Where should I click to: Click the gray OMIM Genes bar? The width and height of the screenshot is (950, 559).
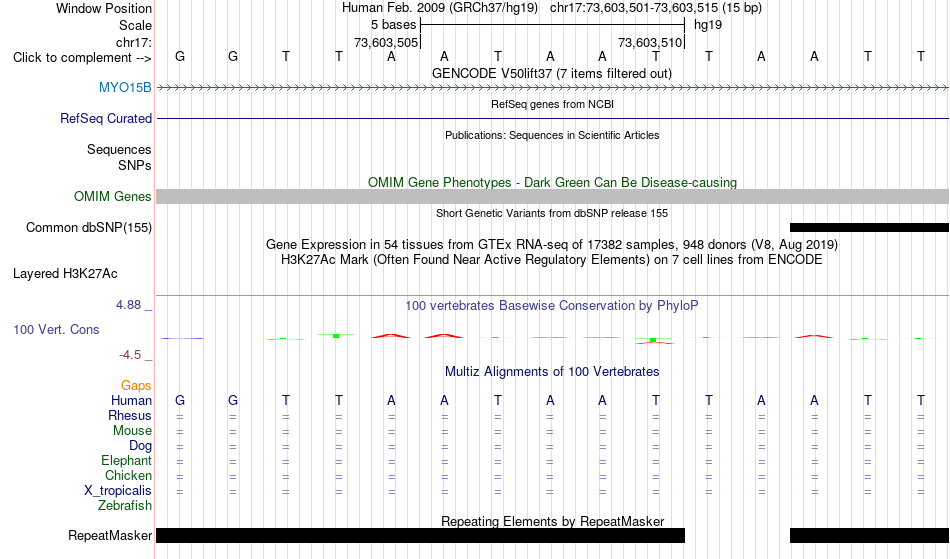point(552,196)
